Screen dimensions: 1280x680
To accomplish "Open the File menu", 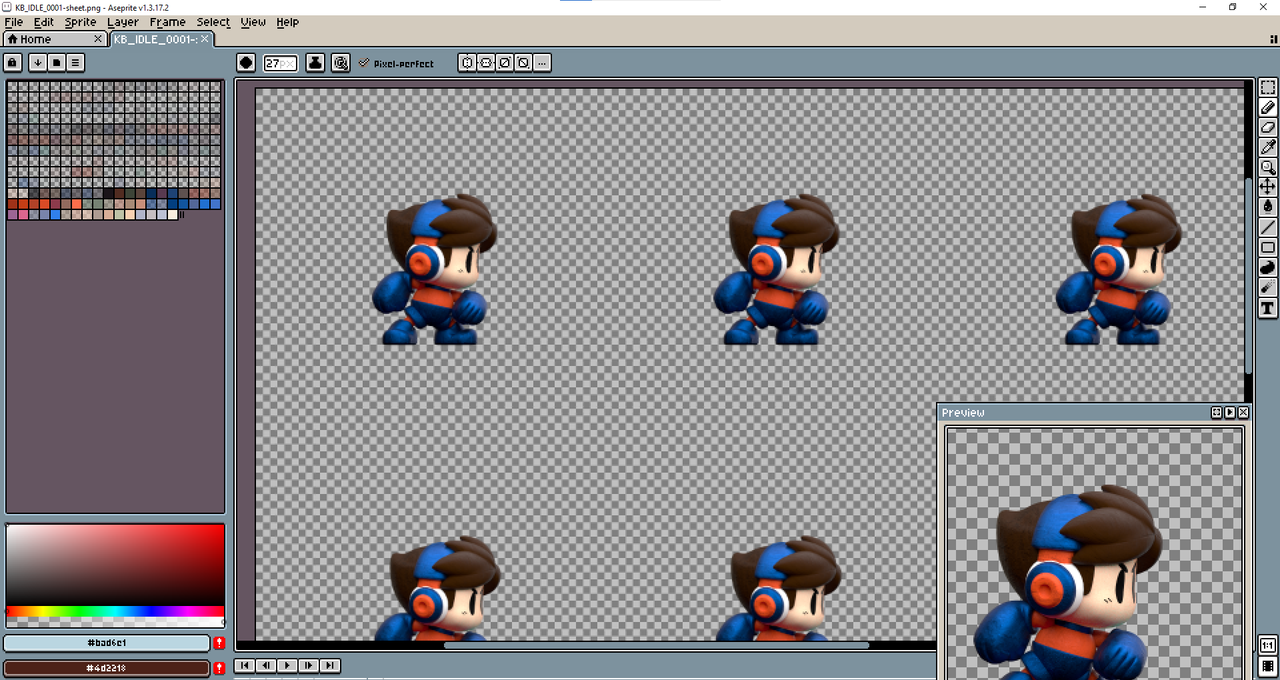I will (13, 22).
